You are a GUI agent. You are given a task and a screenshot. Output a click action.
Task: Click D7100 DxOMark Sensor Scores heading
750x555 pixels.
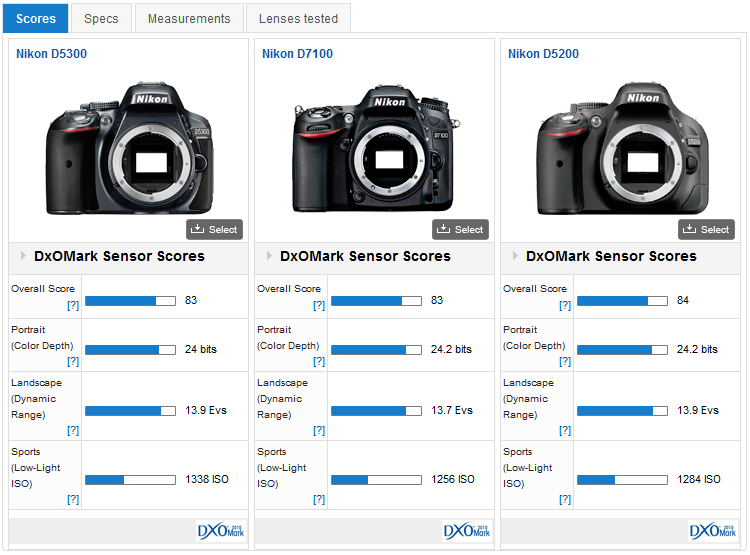point(365,256)
